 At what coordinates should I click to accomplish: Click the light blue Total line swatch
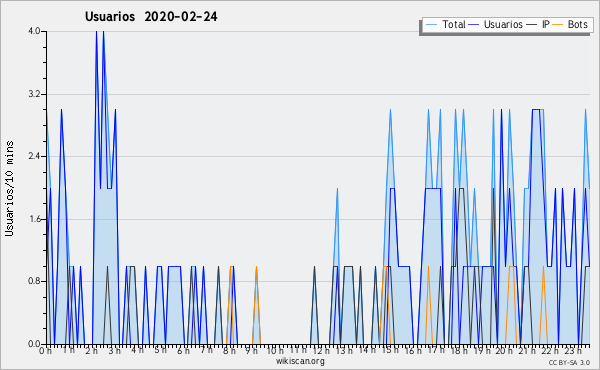click(x=432, y=25)
